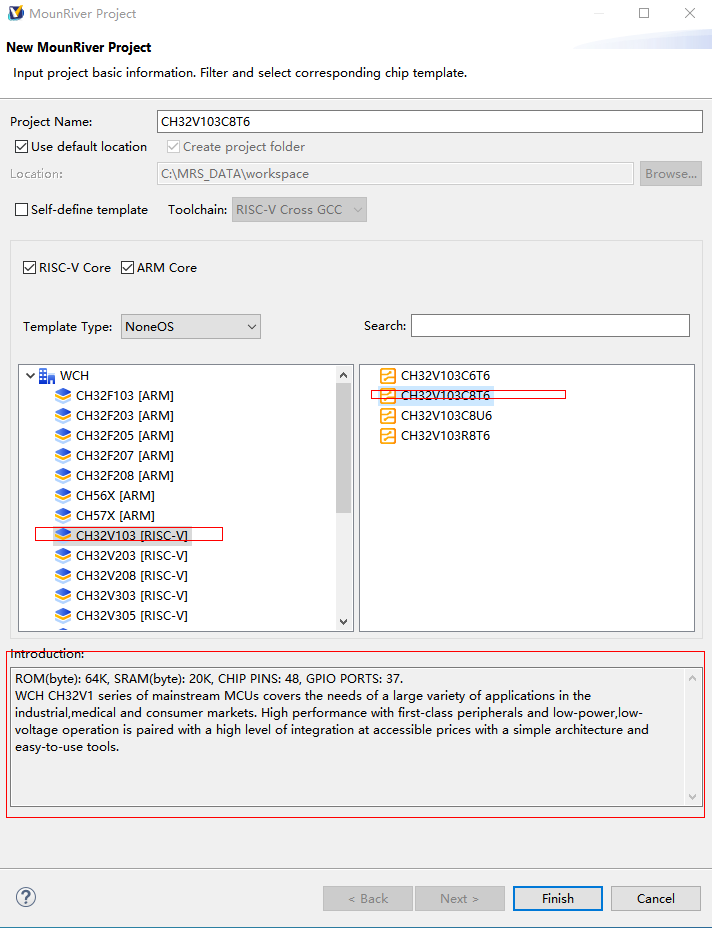Screen dimensions: 712x928
Task: Maximize the MounRiver Project window
Action: (644, 13)
